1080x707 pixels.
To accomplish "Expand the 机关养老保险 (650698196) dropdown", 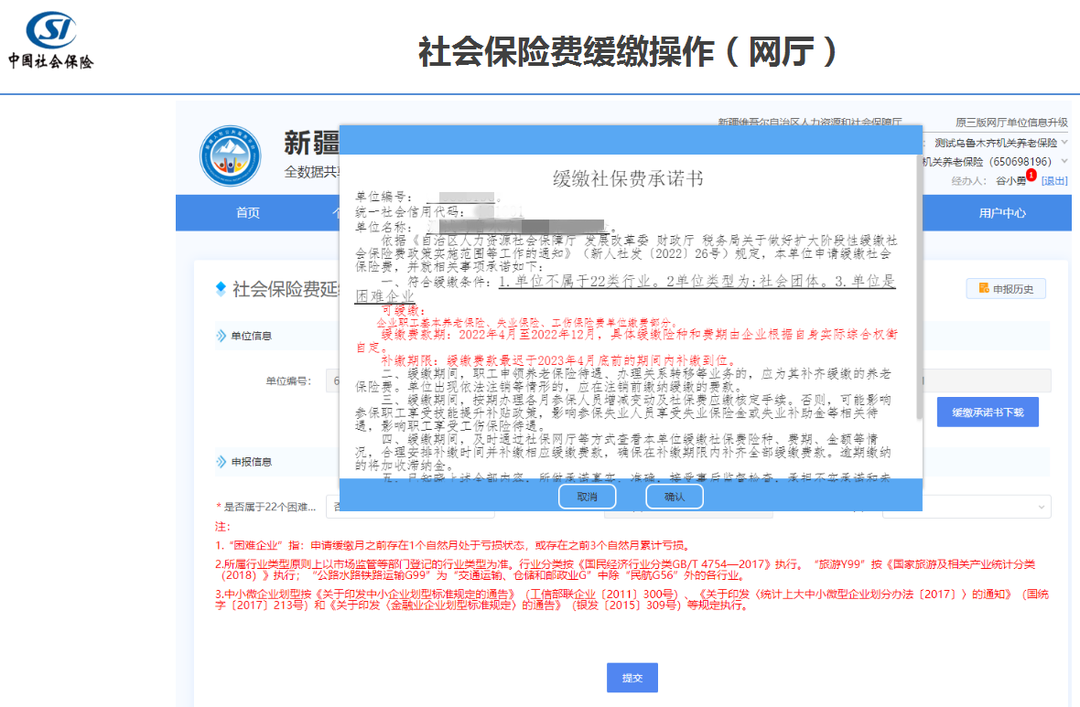I will [1064, 161].
